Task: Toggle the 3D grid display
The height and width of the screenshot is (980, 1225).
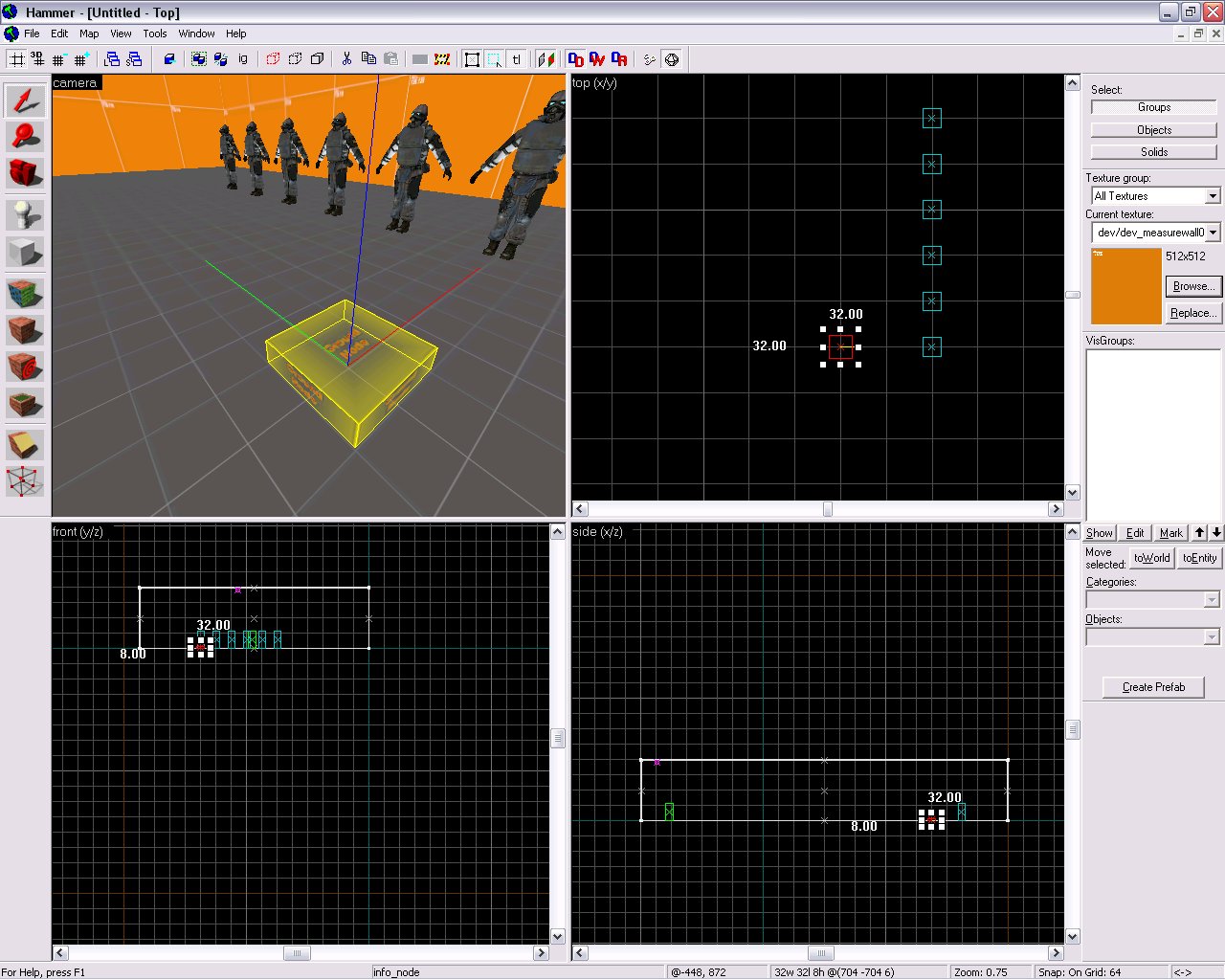Action: [x=37, y=59]
